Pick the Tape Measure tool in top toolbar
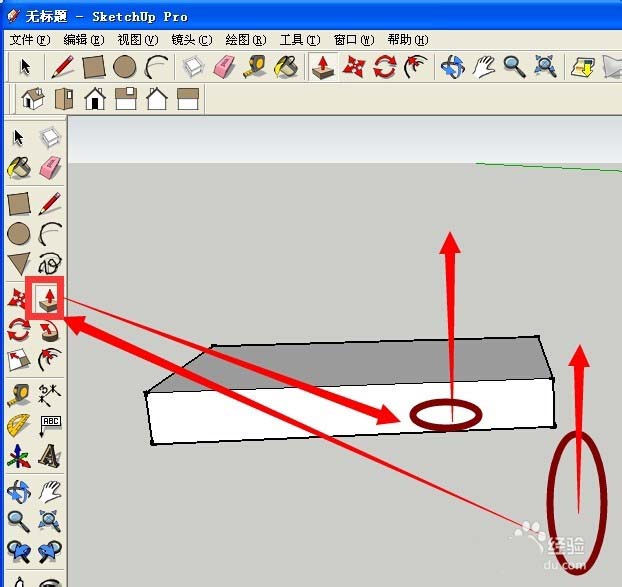622x587 pixels. coord(255,67)
